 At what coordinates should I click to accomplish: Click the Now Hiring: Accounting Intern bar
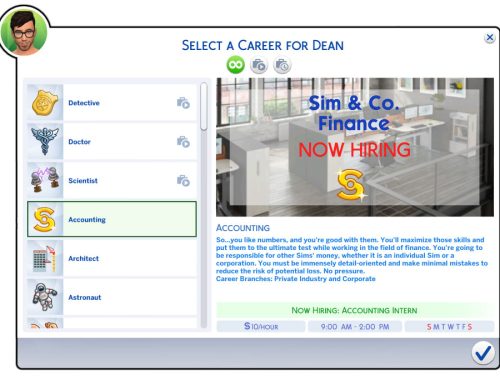tap(355, 310)
